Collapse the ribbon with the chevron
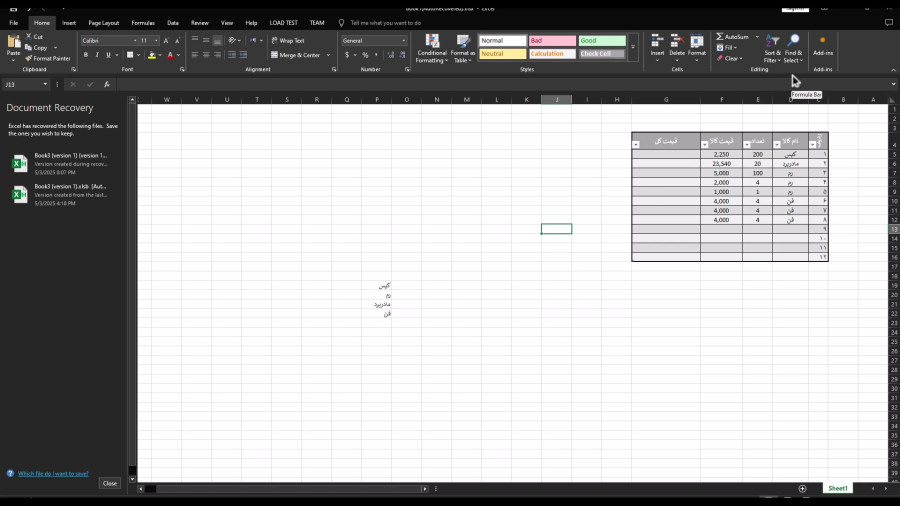 893,70
